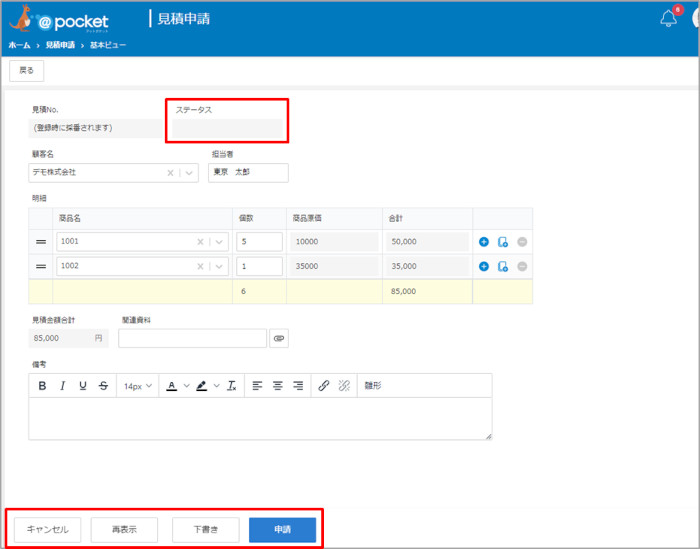700x549 pixels.
Task: Click the person-in-charge field 東京 太郎
Action: coord(248,173)
